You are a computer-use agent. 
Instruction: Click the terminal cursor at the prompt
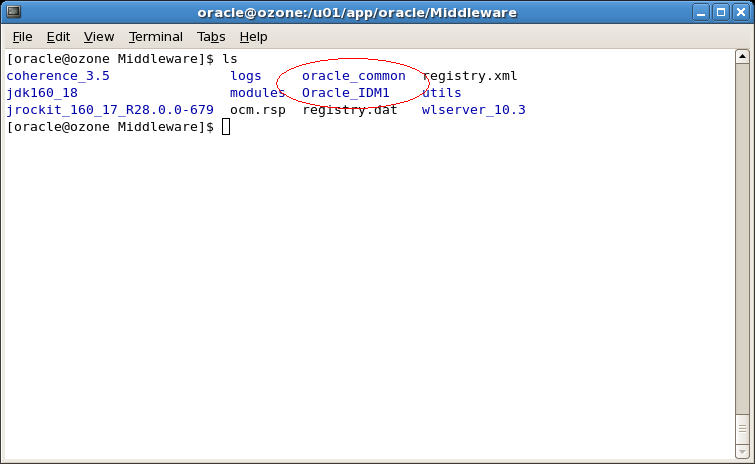[x=226, y=127]
